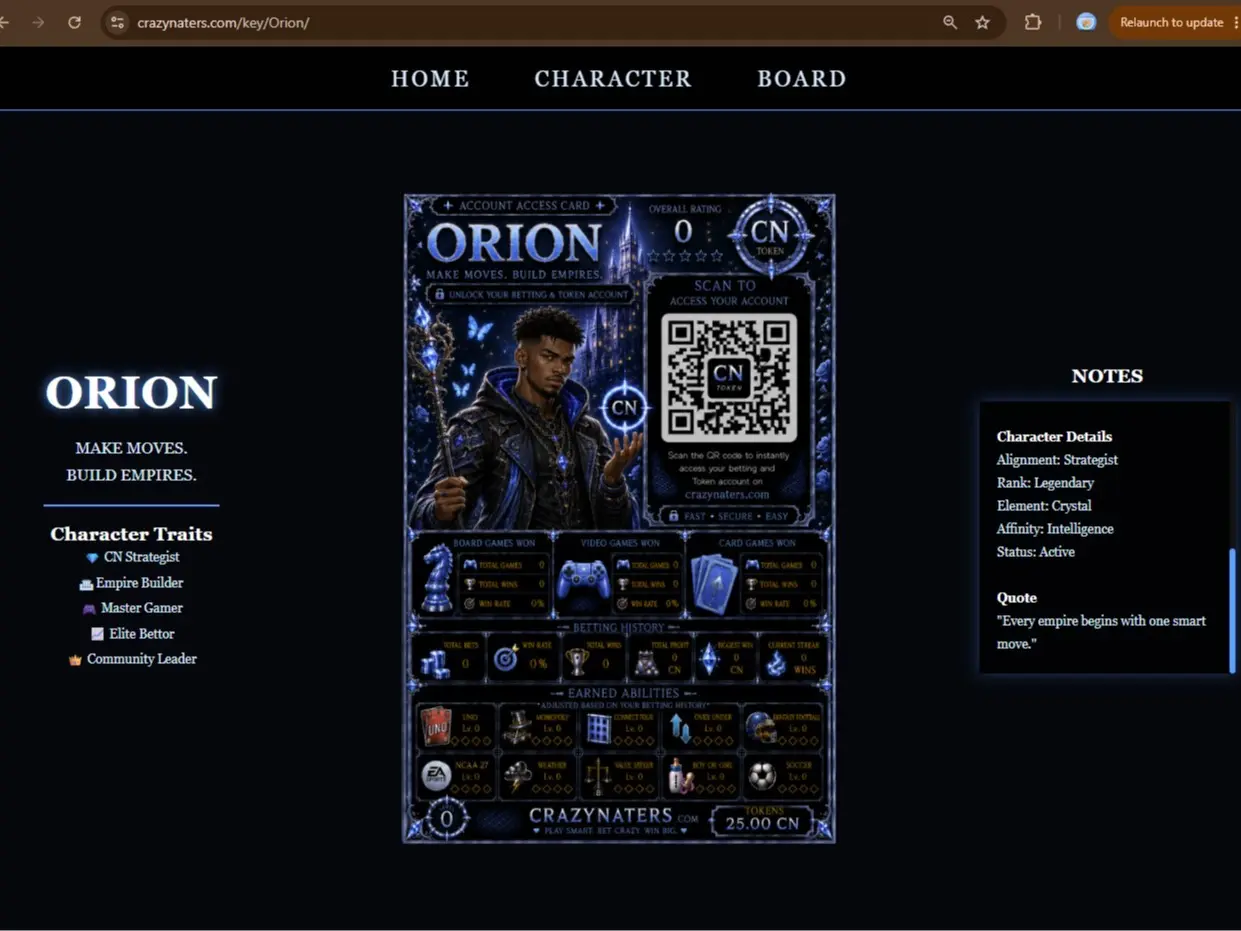Click the playing cards Card Games icon

(714, 582)
